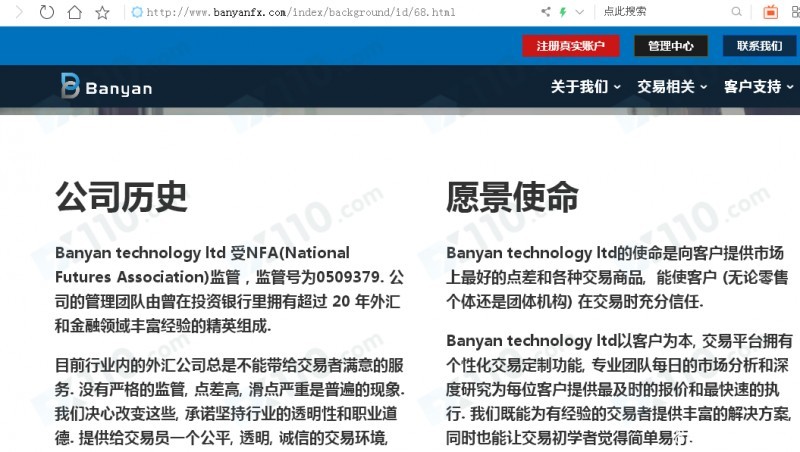Open the 客户支持 menu
The image size is (800, 452).
759,87
